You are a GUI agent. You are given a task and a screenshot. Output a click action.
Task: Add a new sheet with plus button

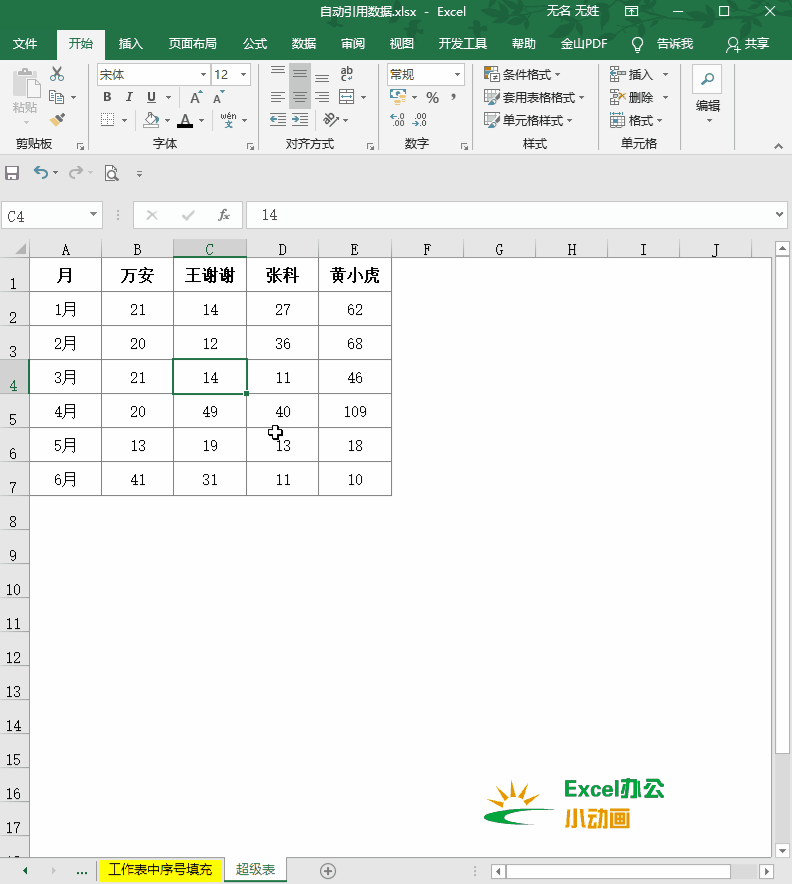coord(328,871)
